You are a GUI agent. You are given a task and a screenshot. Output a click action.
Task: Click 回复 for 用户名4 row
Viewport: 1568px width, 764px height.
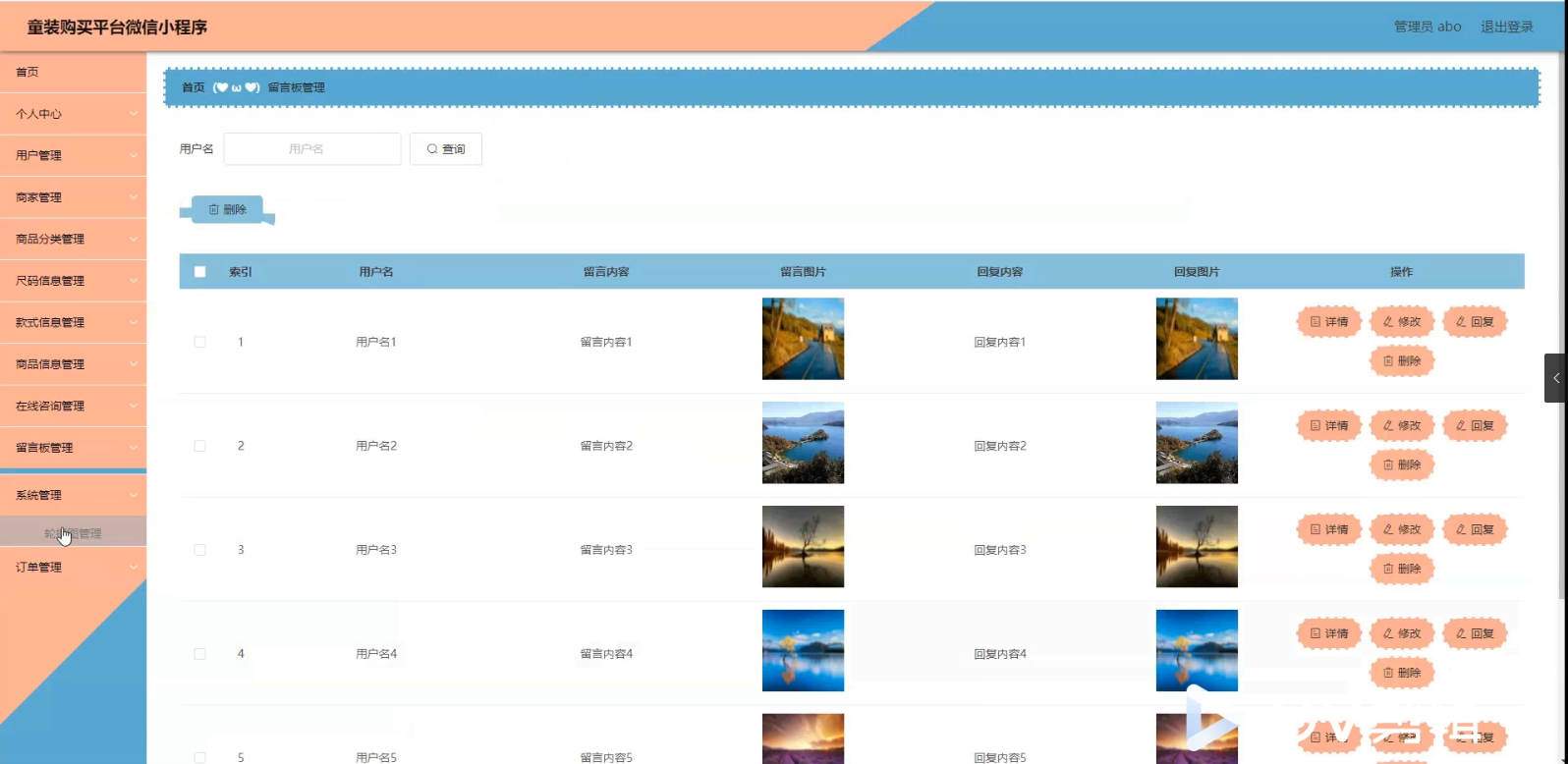click(x=1475, y=634)
